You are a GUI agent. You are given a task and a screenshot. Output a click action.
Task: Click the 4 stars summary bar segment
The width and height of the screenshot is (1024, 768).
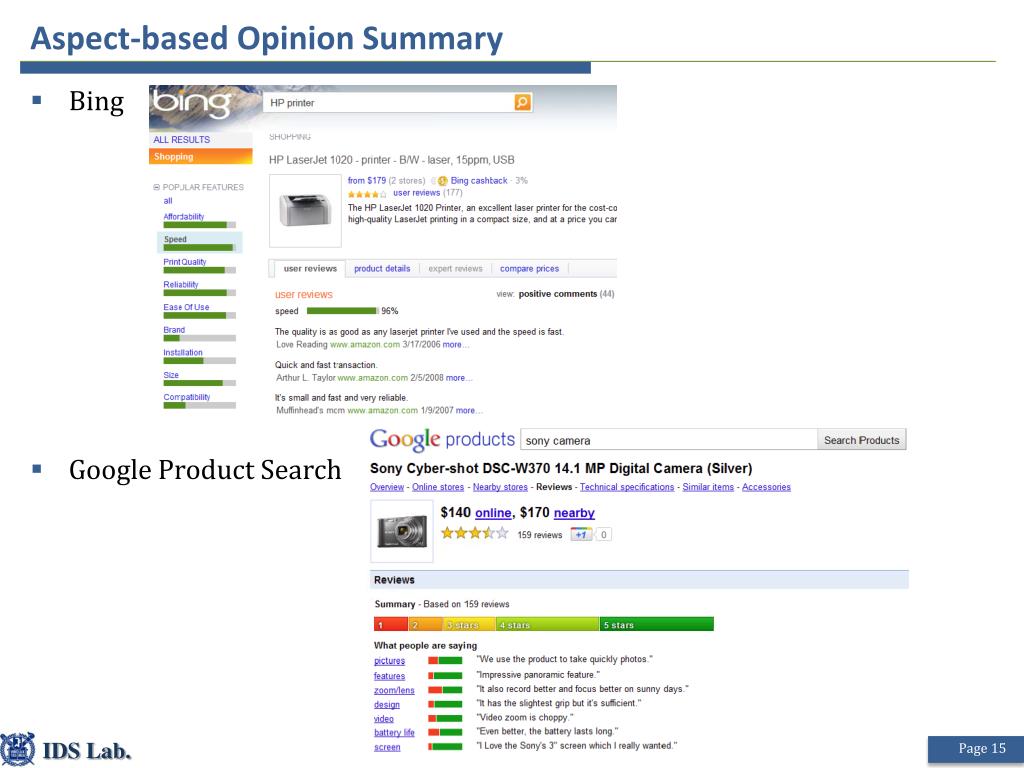point(547,625)
